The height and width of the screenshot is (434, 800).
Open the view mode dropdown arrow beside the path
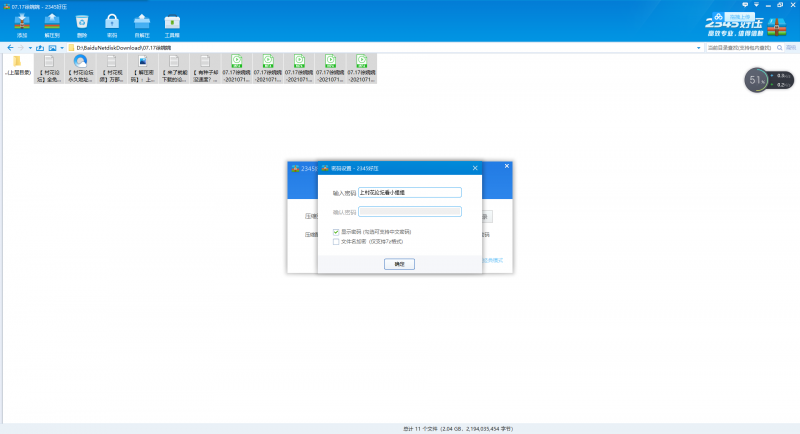click(x=61, y=47)
